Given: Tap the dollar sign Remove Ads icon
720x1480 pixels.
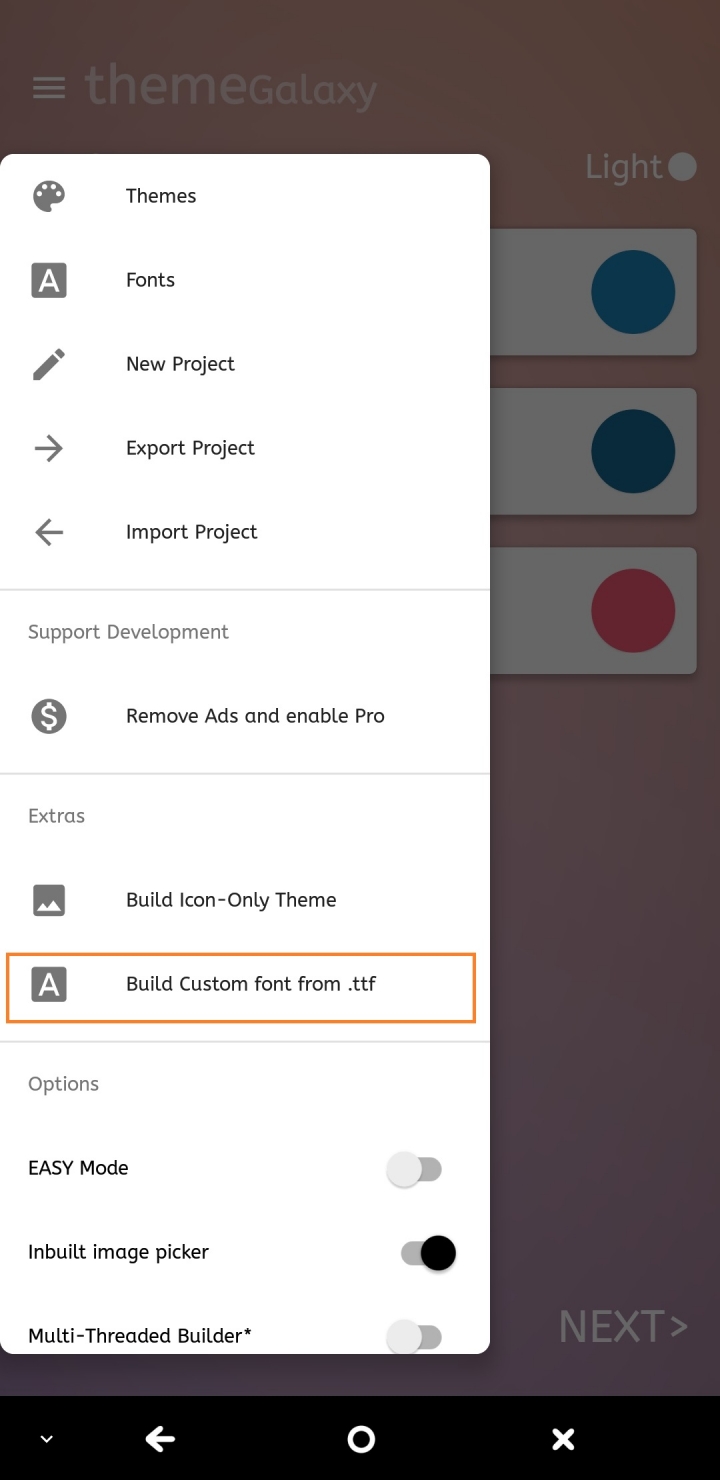Looking at the screenshot, I should pyautogui.click(x=49, y=716).
